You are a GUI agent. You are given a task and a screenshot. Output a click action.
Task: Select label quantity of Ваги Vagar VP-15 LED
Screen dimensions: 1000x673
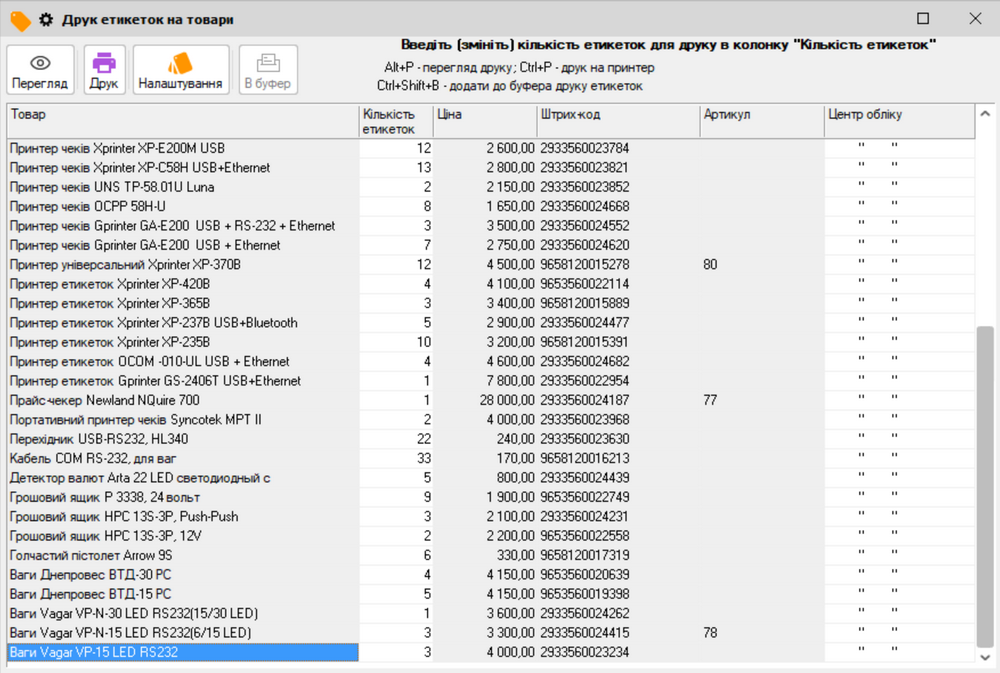click(396, 652)
